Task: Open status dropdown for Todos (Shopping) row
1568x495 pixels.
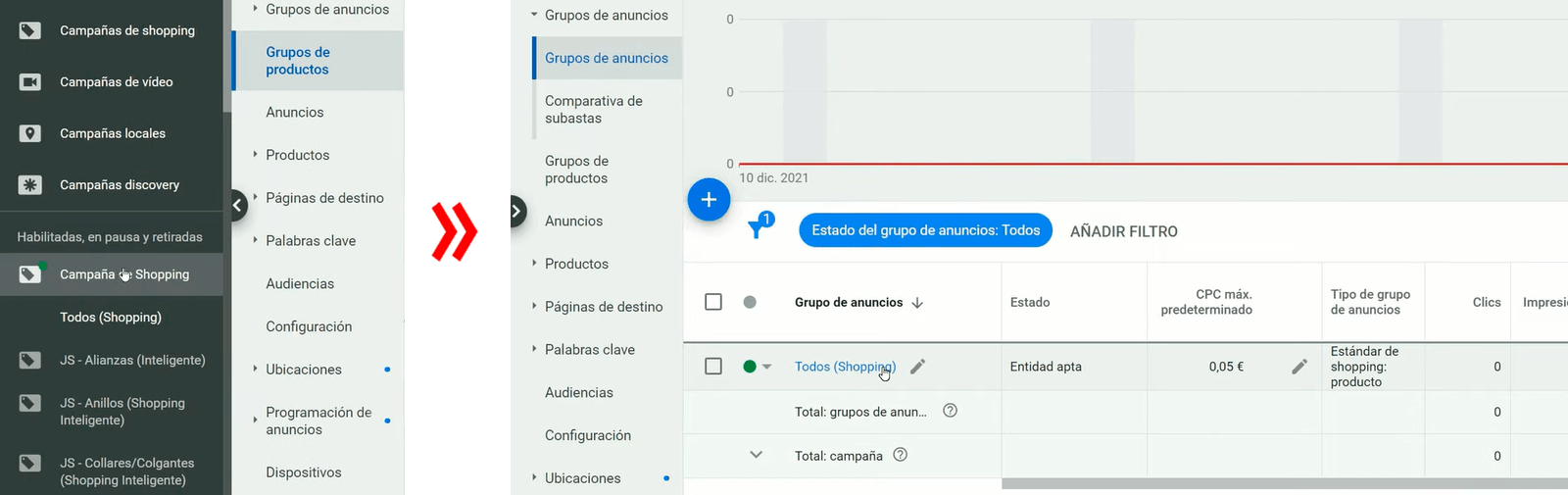Action: [x=766, y=367]
